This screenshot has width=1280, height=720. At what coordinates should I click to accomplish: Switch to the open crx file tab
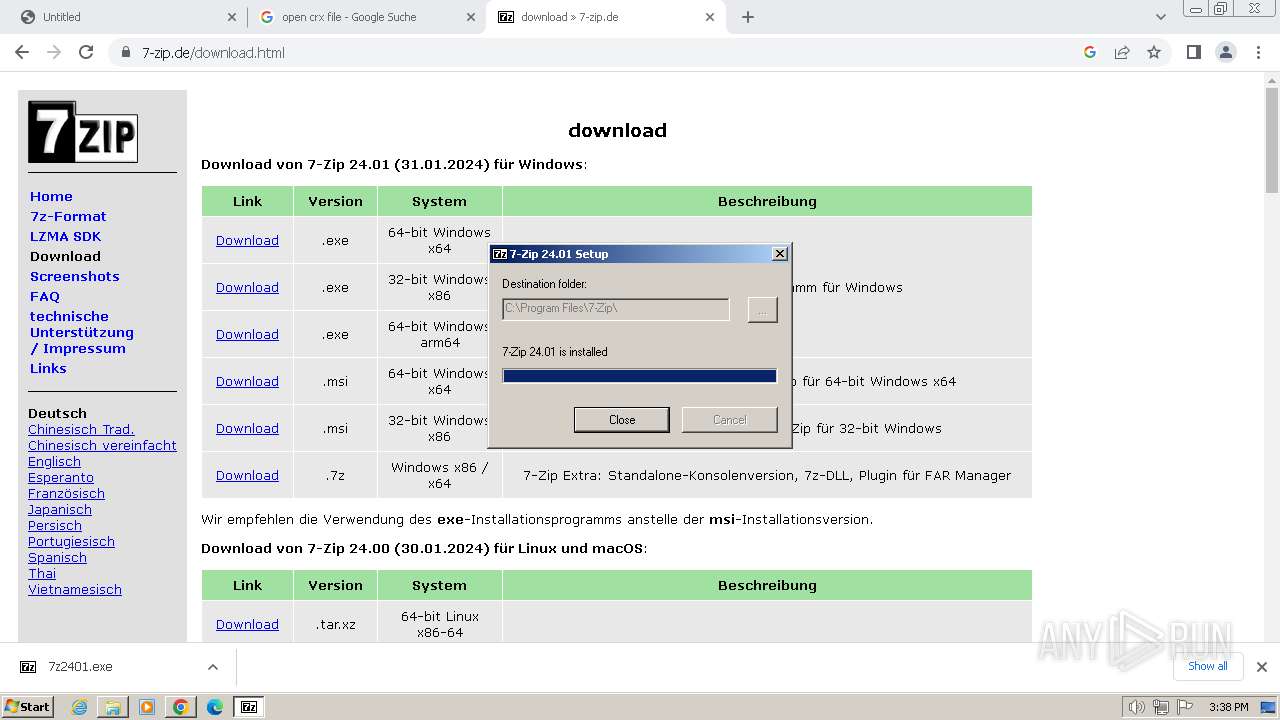point(366,17)
